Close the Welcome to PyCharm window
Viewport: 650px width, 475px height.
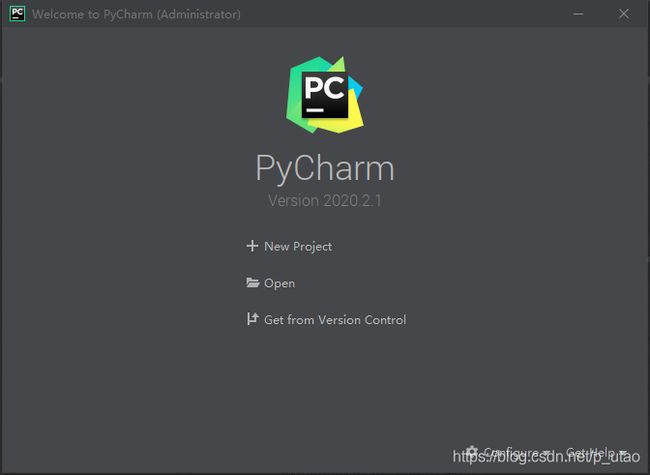point(623,14)
